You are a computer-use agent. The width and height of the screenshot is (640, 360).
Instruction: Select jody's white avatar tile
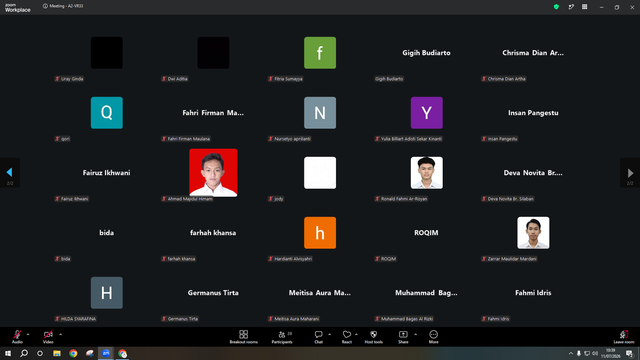[x=320, y=173]
